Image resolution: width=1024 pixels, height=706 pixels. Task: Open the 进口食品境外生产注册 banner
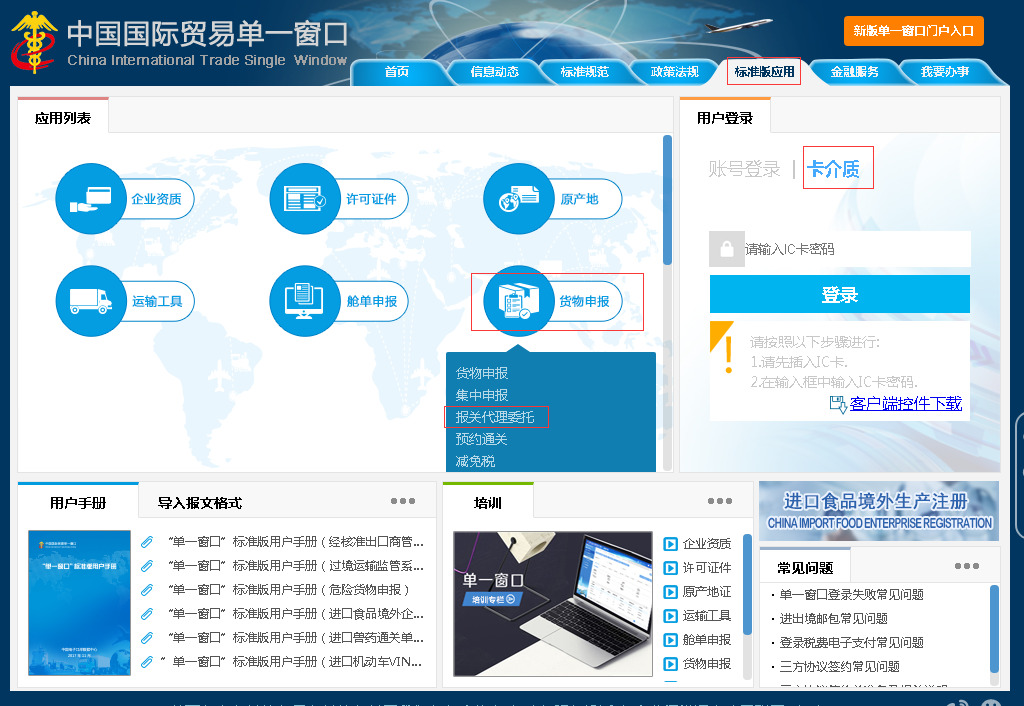[879, 511]
